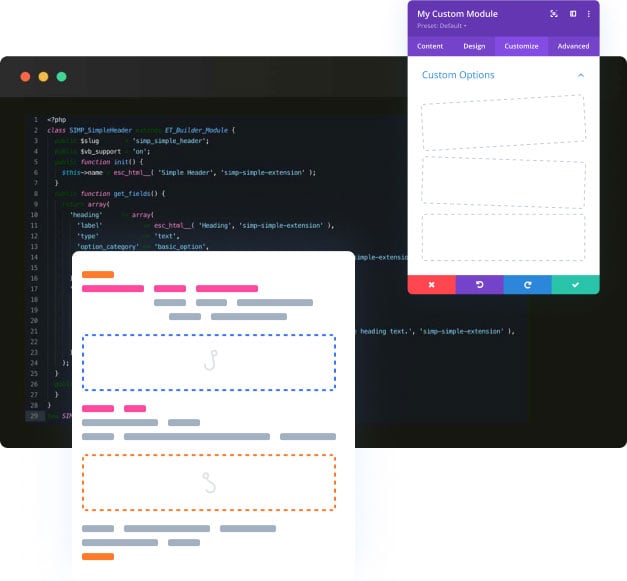Click the bottom dashed placeholder option box
This screenshot has width=627, height=581.
pyautogui.click(x=503, y=237)
